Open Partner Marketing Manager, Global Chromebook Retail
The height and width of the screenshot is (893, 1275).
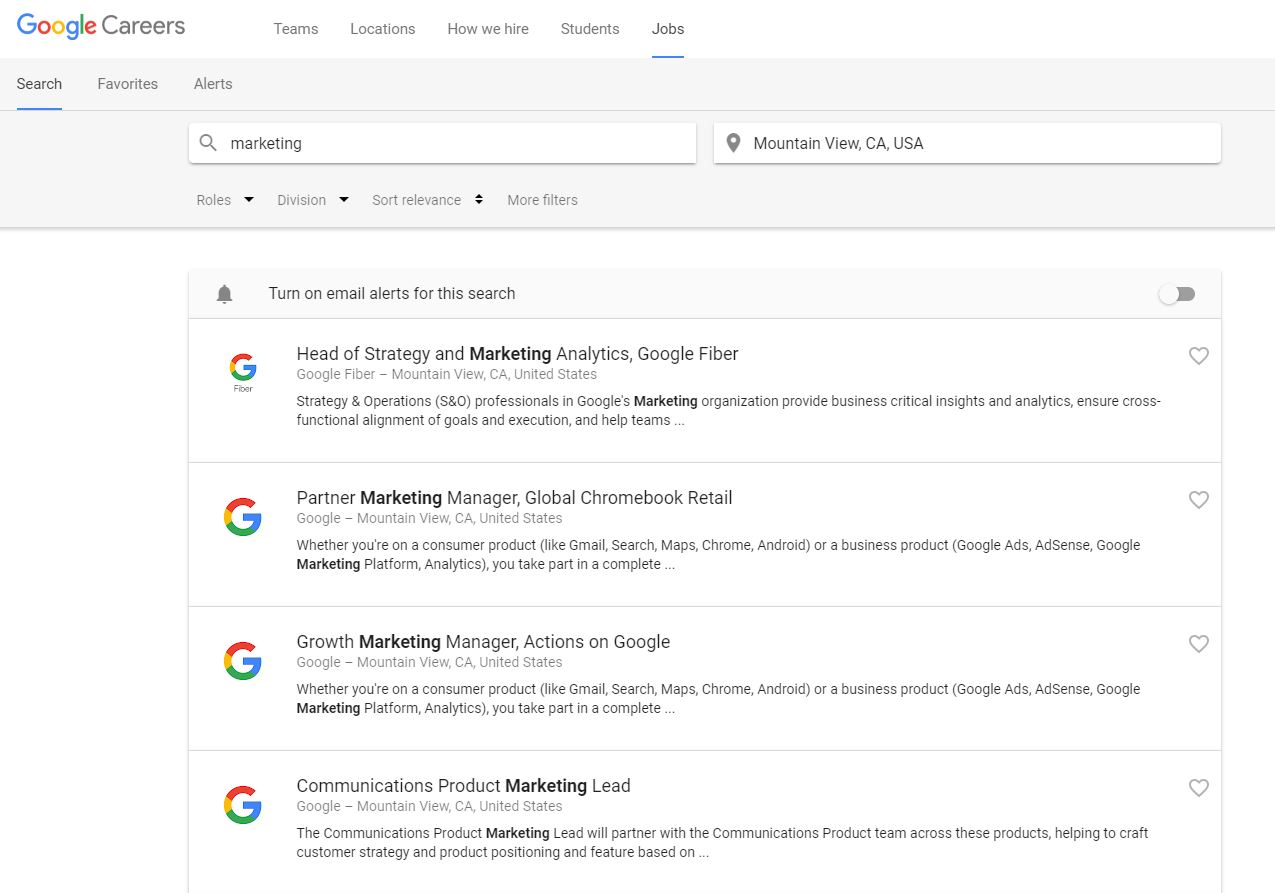click(515, 498)
